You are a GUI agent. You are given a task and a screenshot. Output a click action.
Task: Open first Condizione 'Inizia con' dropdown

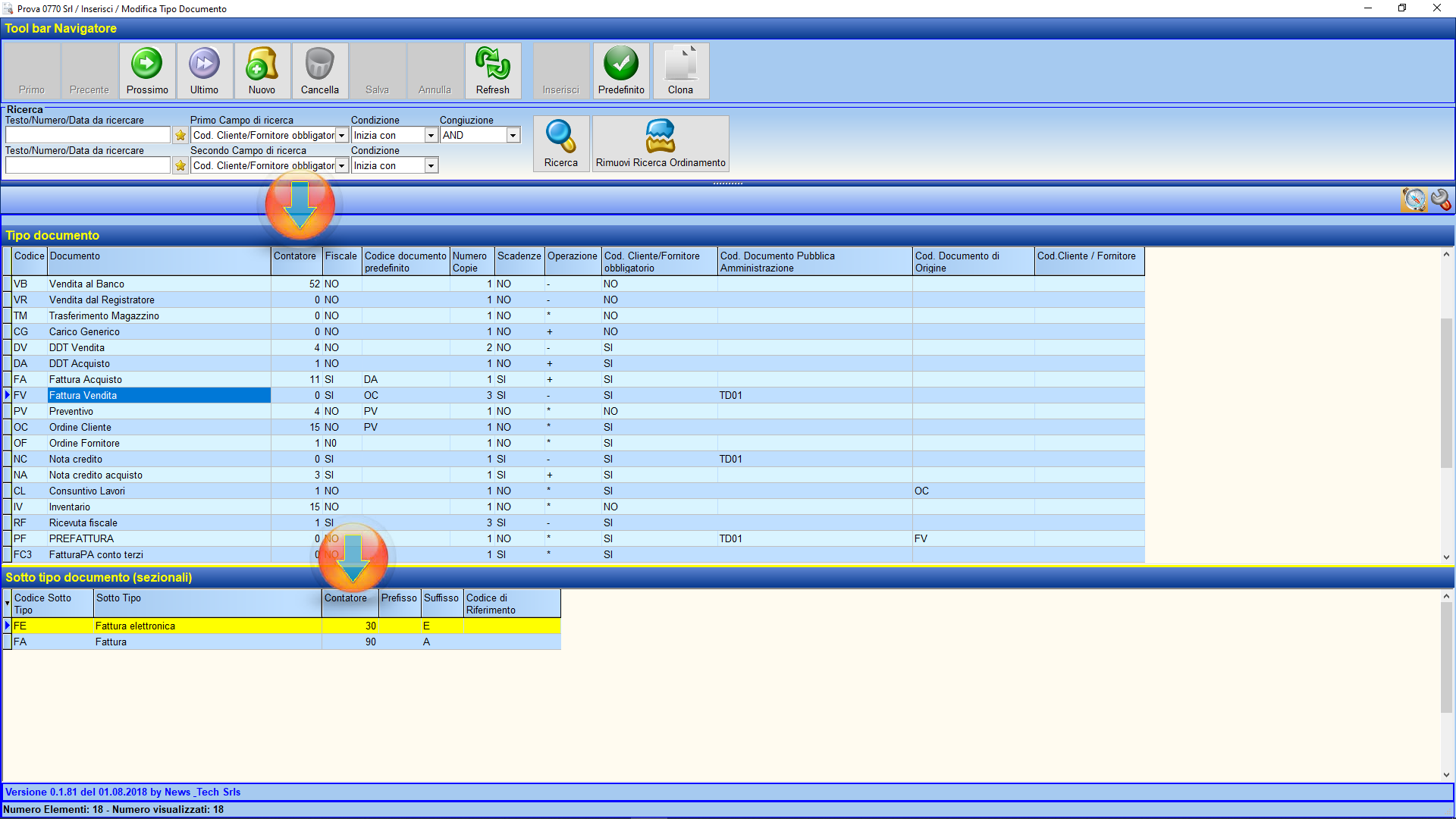(431, 135)
